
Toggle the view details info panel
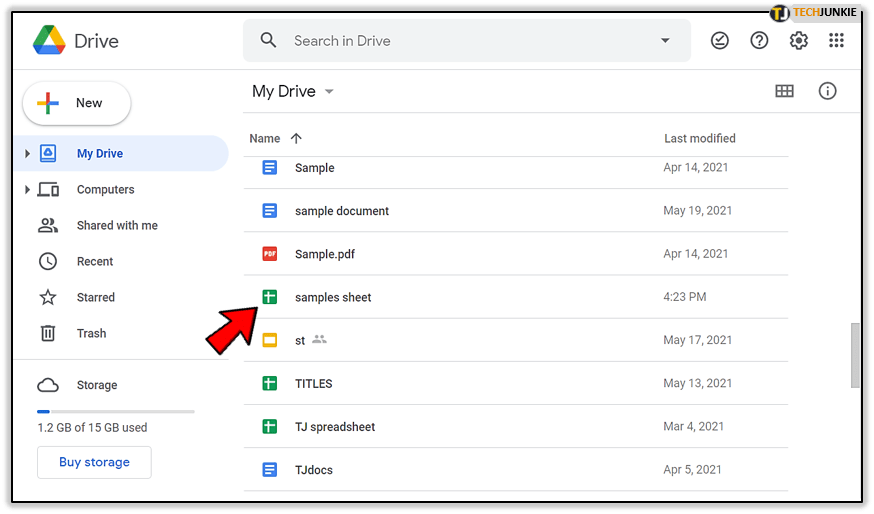point(827,91)
